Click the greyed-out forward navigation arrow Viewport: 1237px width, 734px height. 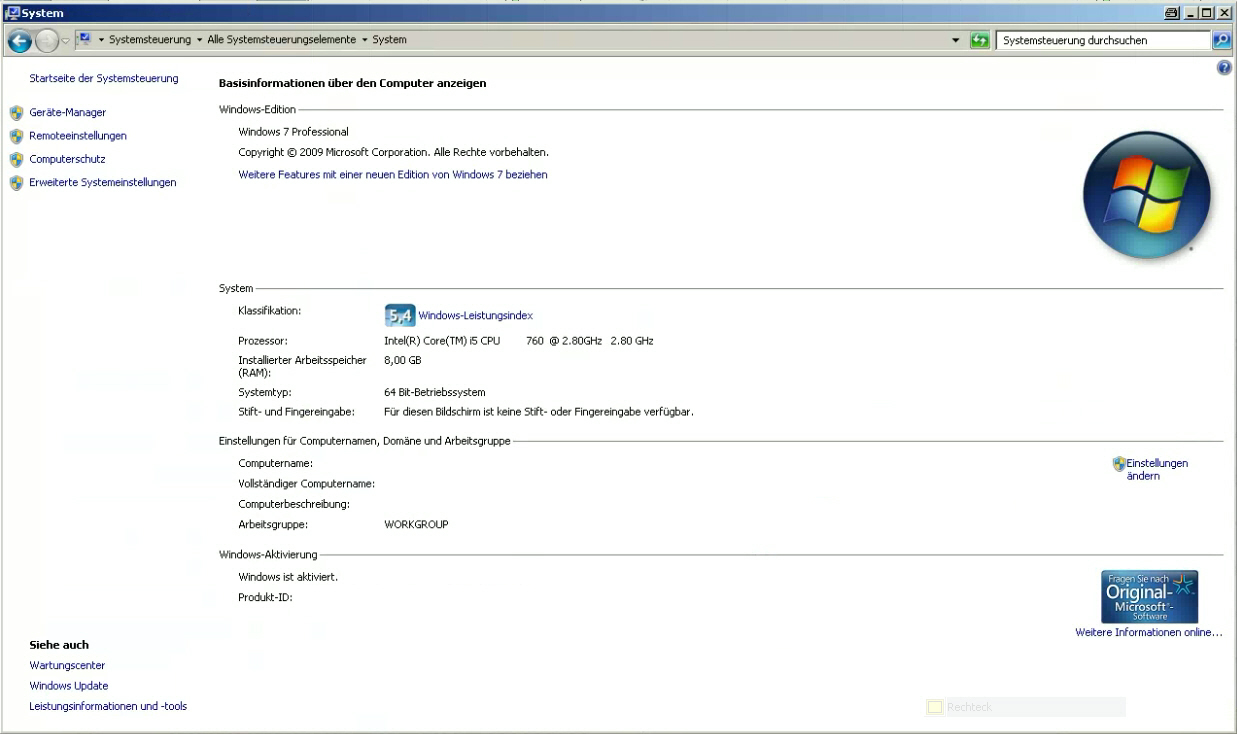(x=47, y=41)
